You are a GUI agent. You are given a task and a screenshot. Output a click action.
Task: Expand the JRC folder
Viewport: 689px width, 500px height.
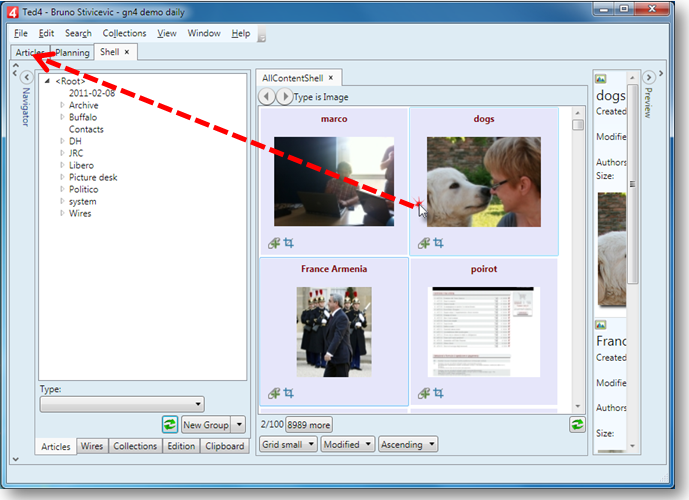click(x=62, y=153)
